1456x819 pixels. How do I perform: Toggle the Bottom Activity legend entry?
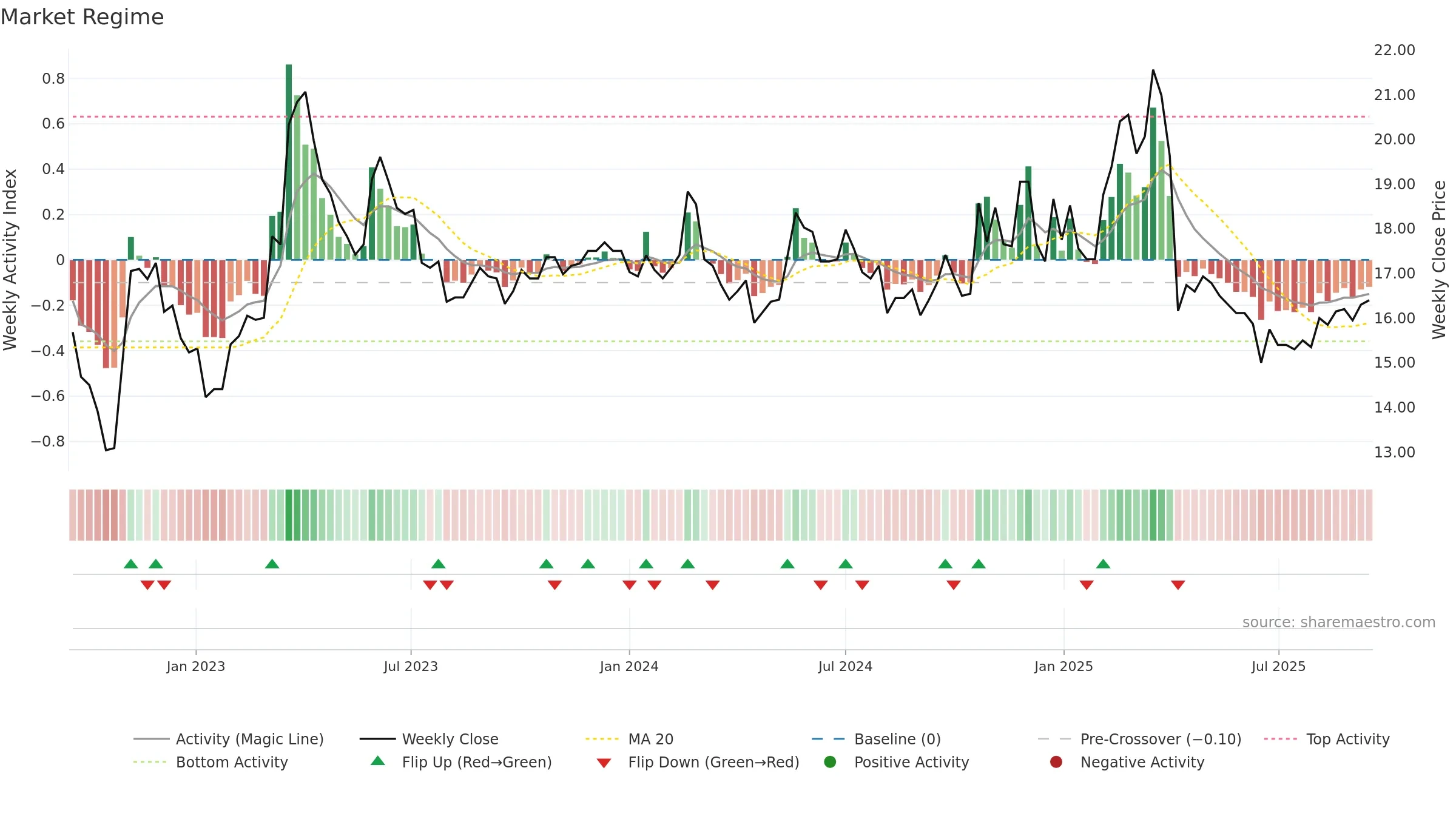pos(211,762)
